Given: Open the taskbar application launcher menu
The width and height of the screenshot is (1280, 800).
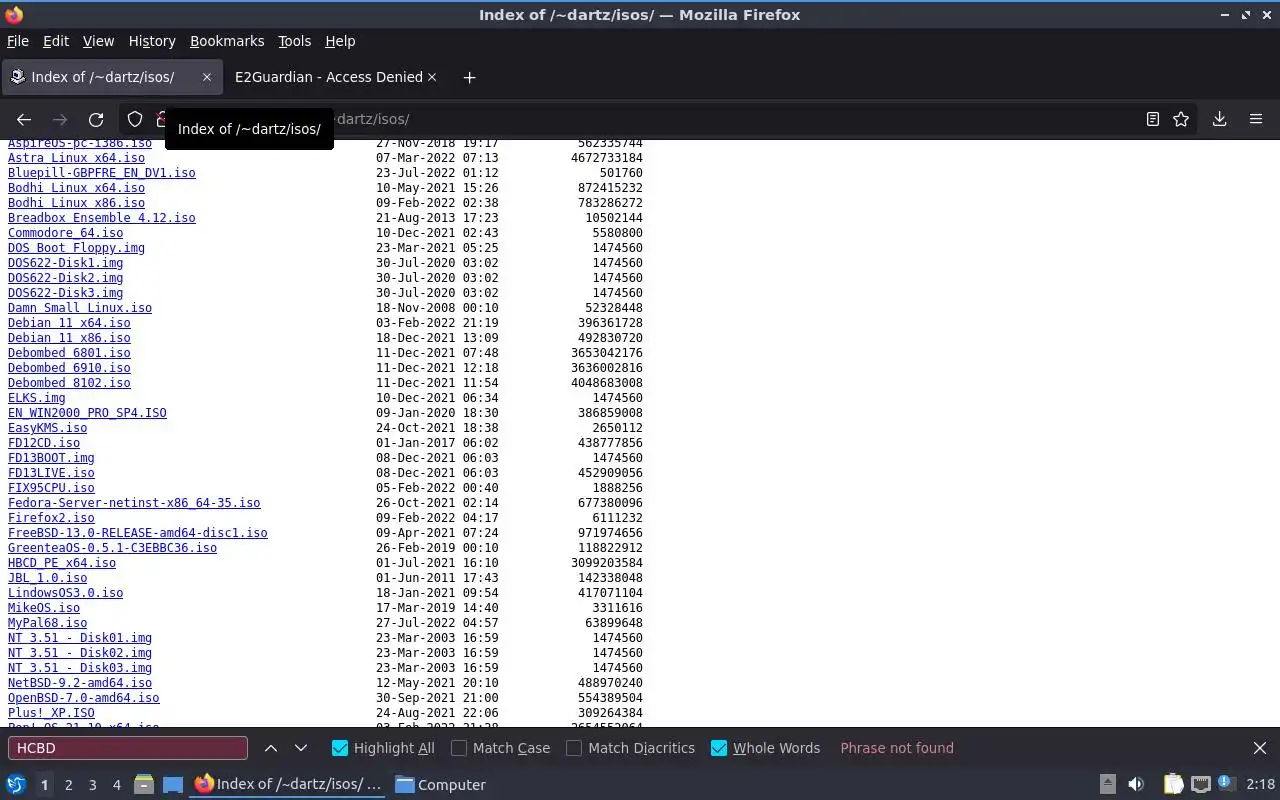Looking at the screenshot, I should pyautogui.click(x=16, y=785).
